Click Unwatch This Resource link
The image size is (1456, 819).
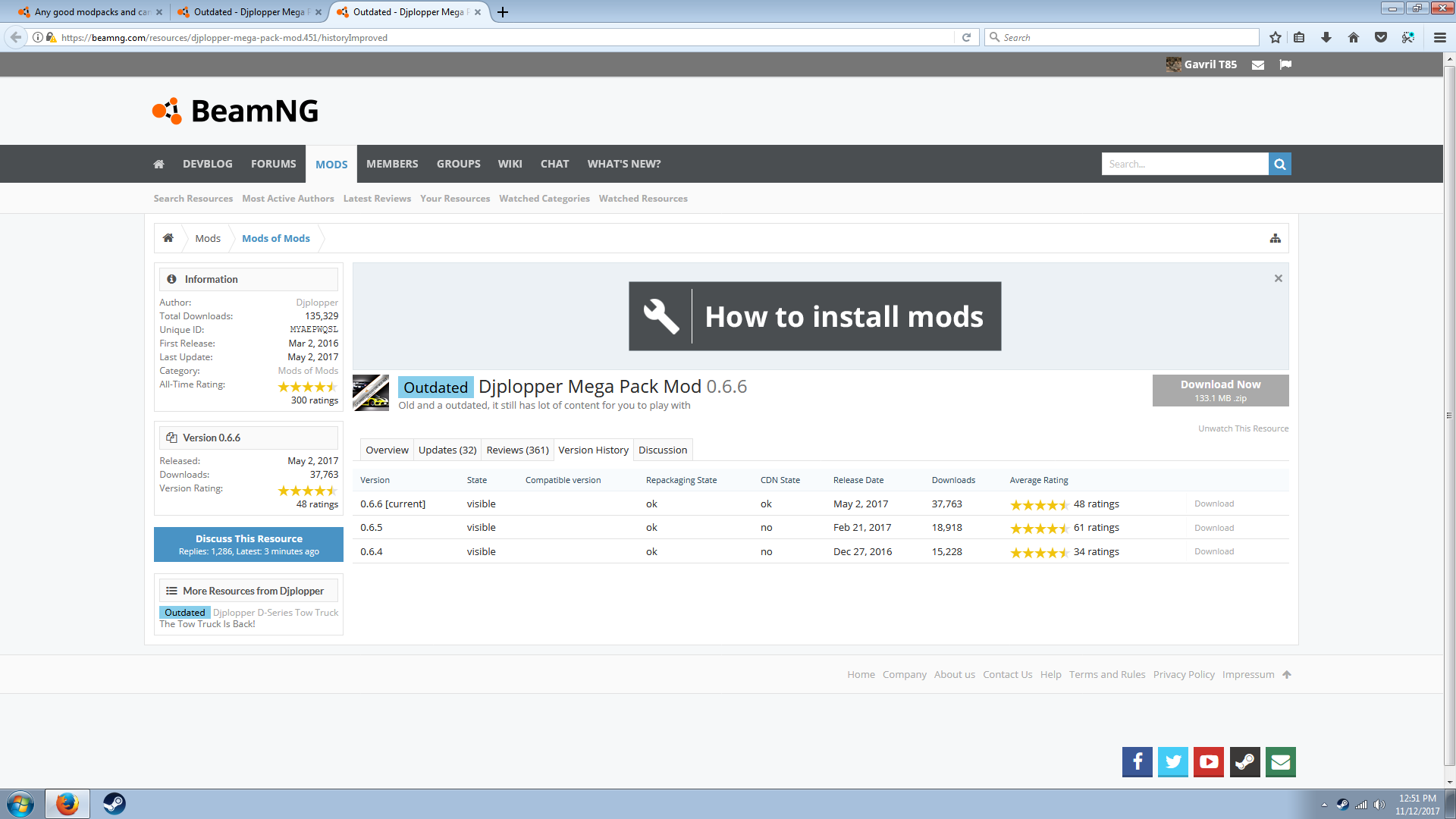coord(1243,428)
